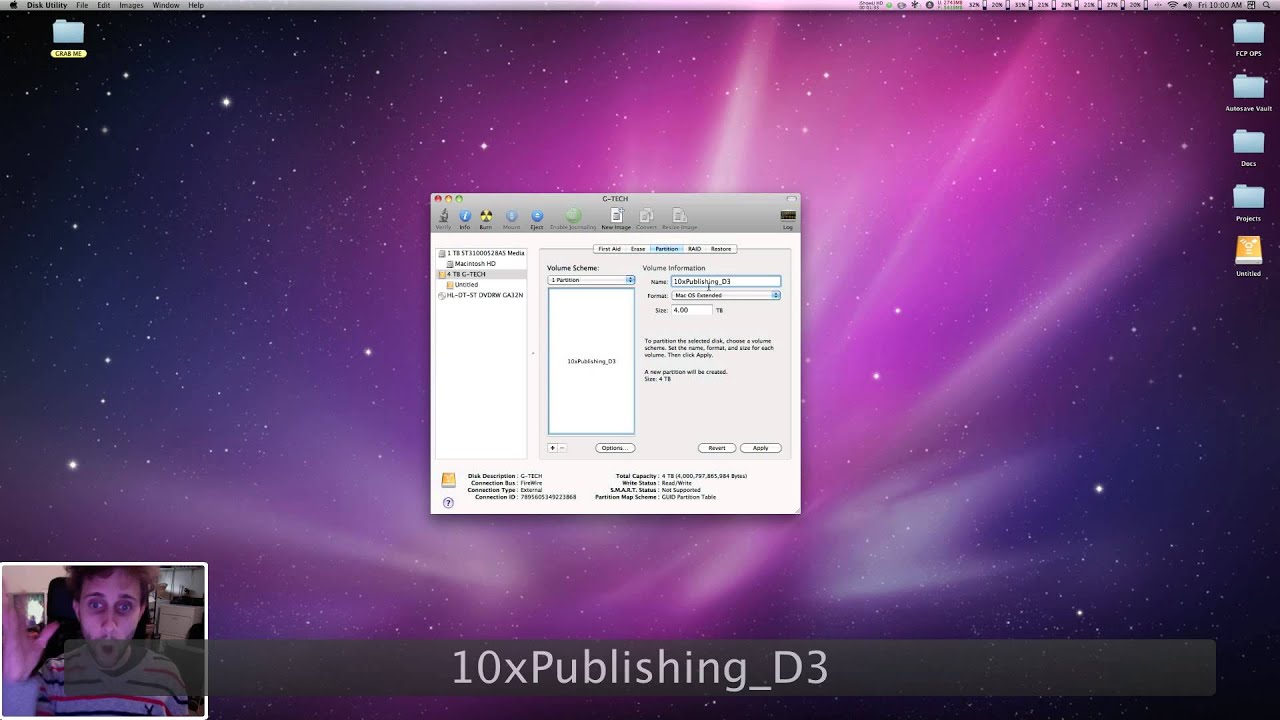Select the 1 TB ST31000528AS Media disk
Image resolution: width=1280 pixels, height=720 pixels.
tap(482, 253)
